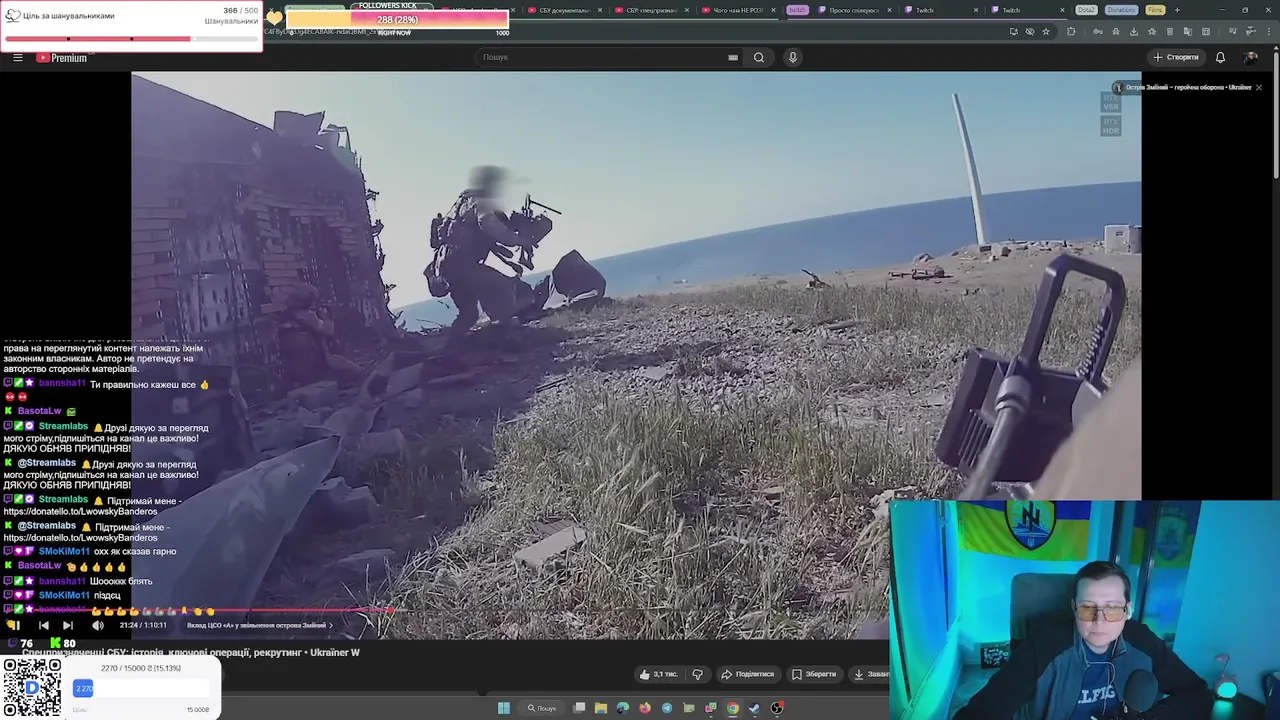Screen dimensions: 1280x720
Task: Click the magnifier search button
Action: tap(759, 57)
